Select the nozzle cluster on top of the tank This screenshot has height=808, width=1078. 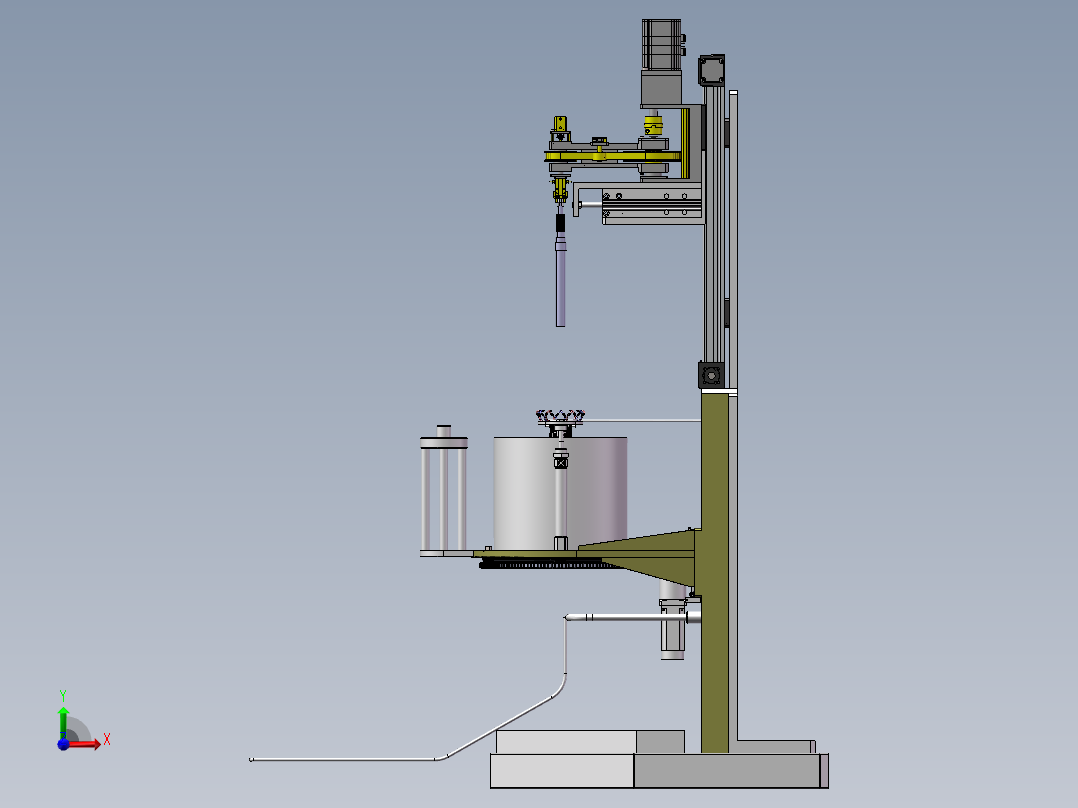click(x=560, y=418)
